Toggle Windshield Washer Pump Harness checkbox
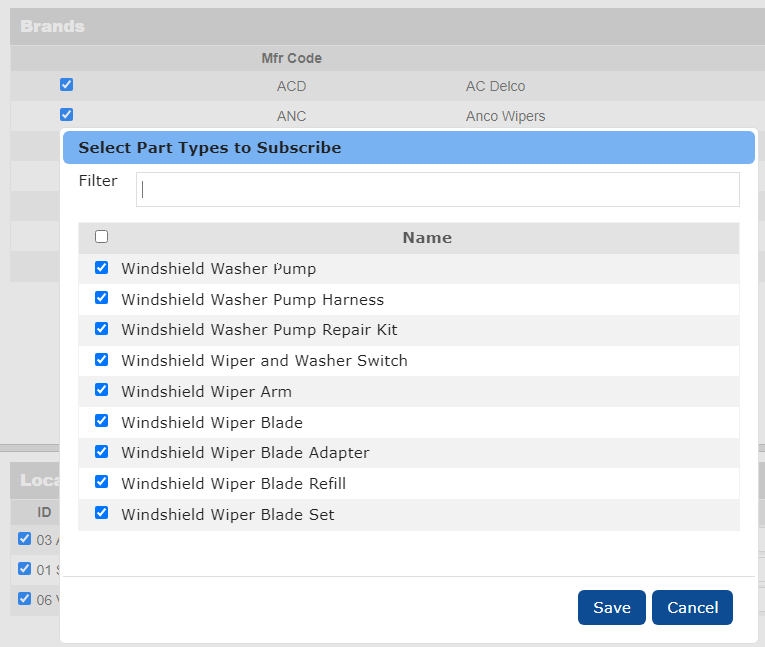The width and height of the screenshot is (765, 647). [x=101, y=298]
